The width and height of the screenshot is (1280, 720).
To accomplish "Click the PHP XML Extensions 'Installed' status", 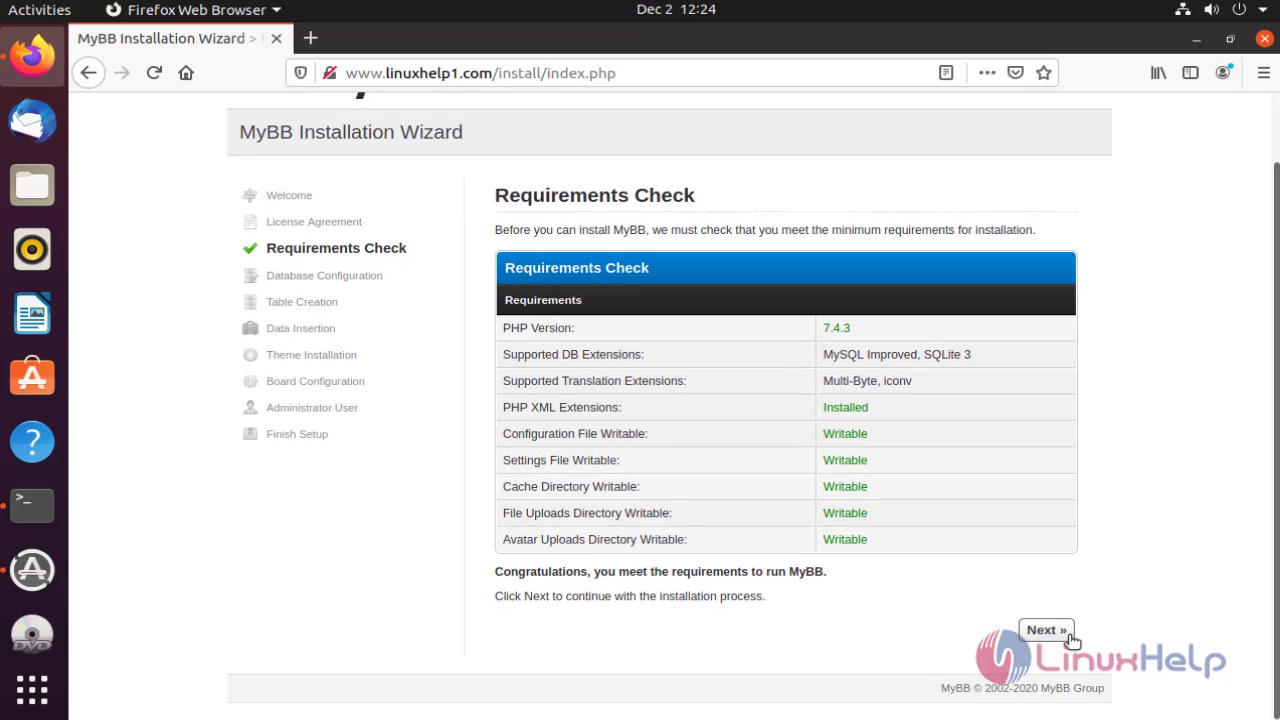I will 845,407.
